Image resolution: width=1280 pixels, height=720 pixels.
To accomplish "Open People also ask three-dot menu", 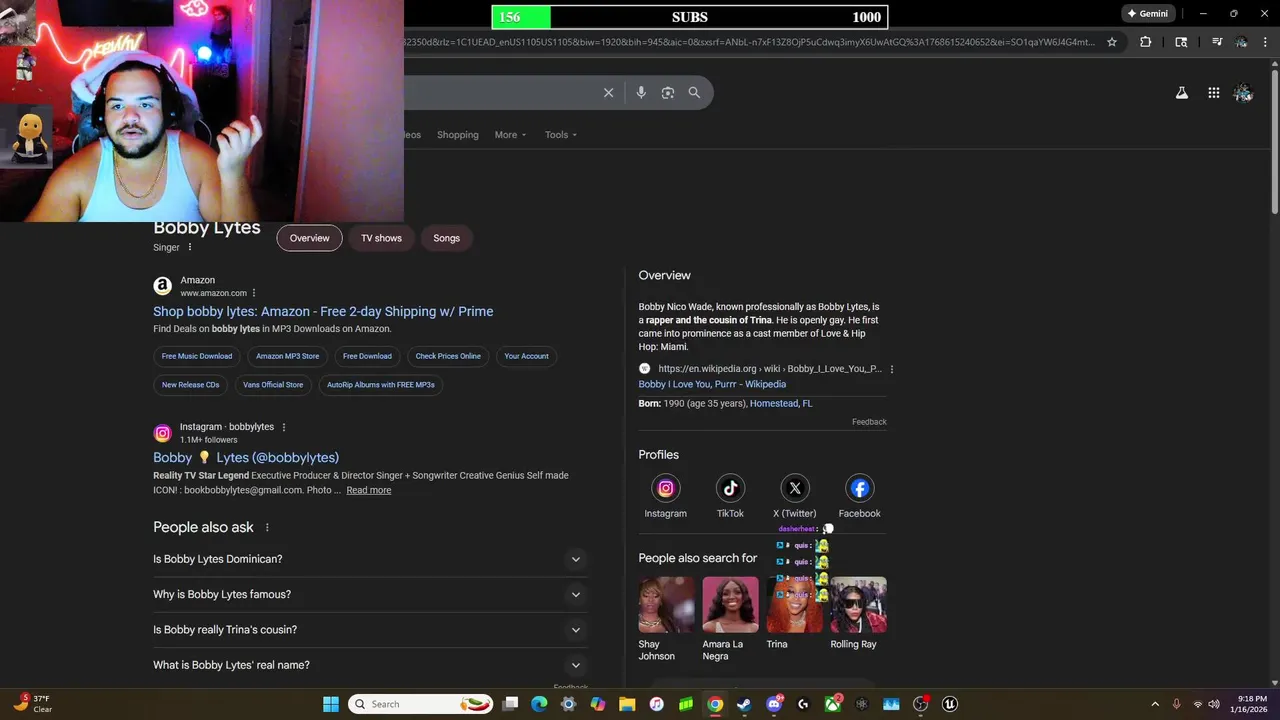I will 267,527.
